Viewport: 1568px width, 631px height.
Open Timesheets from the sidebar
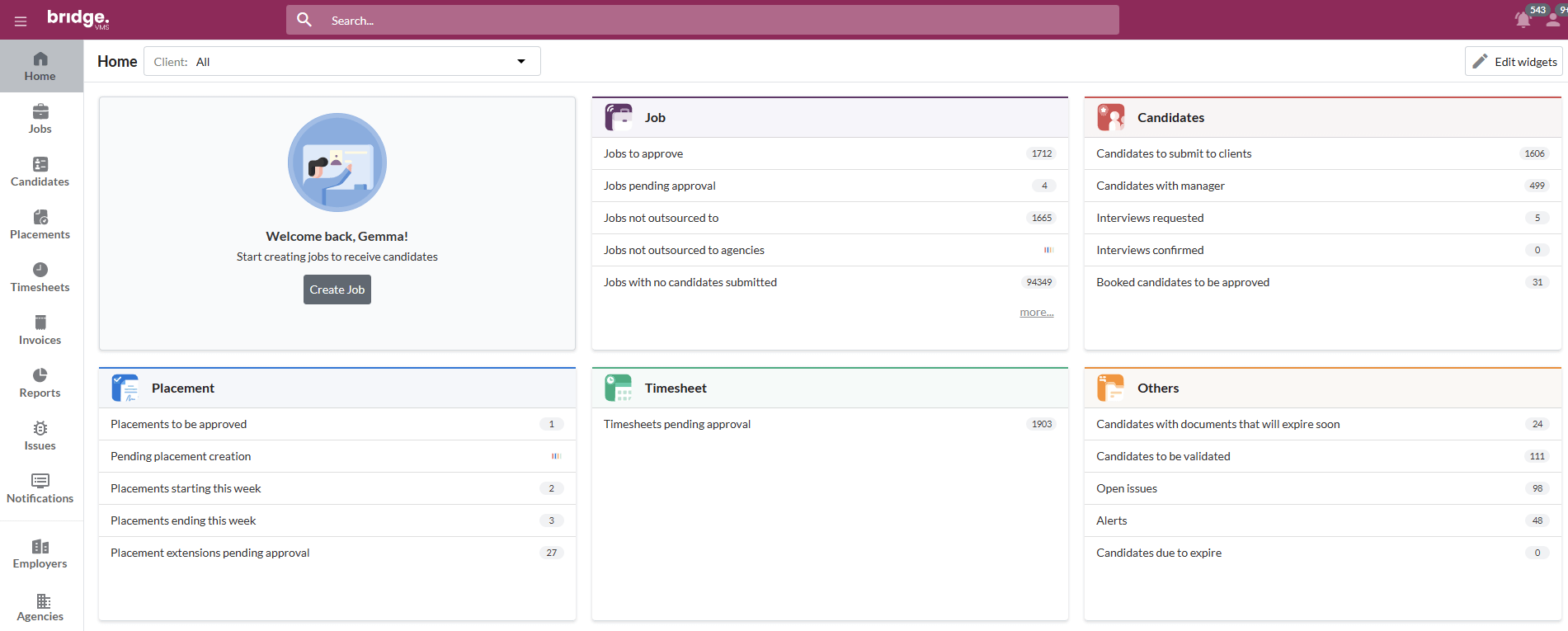click(40, 277)
